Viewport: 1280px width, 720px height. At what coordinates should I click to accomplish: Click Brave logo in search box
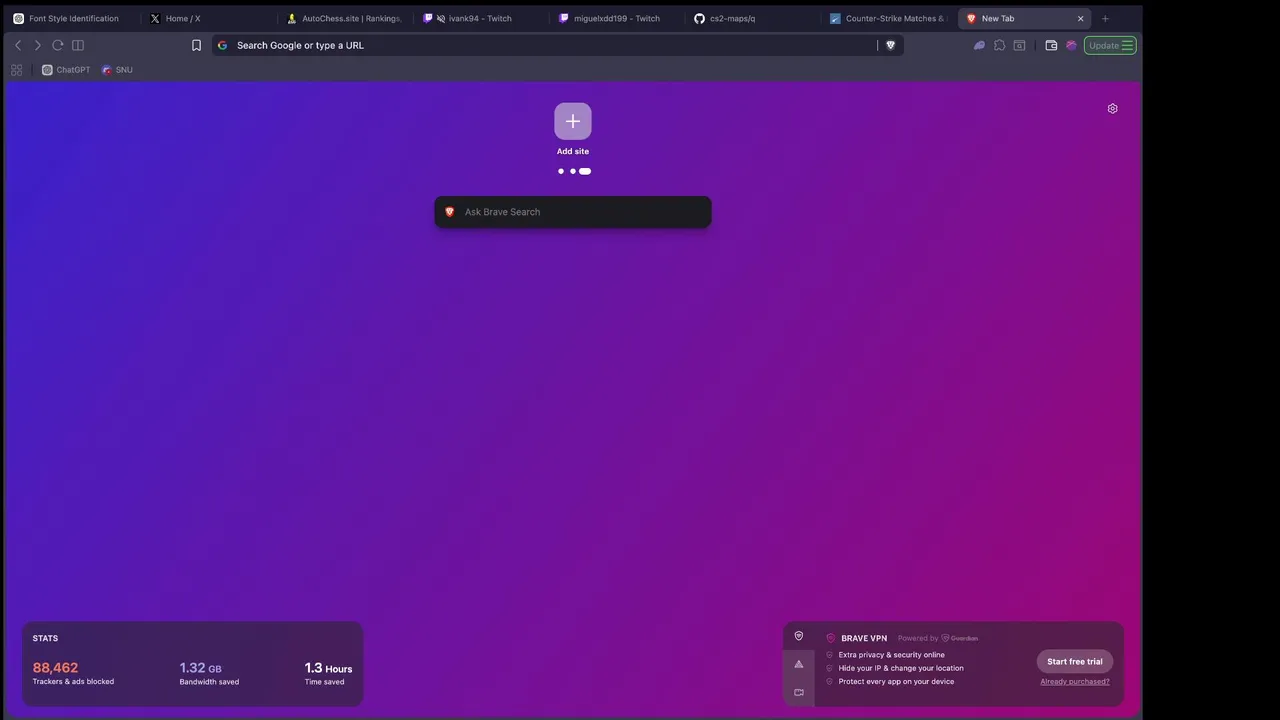coord(449,212)
